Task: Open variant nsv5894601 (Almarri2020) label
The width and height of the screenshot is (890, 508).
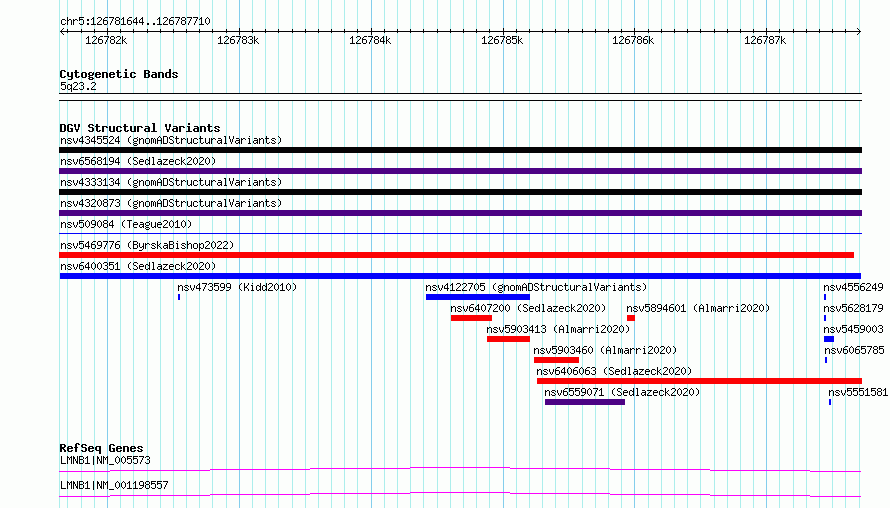Action: (x=698, y=308)
